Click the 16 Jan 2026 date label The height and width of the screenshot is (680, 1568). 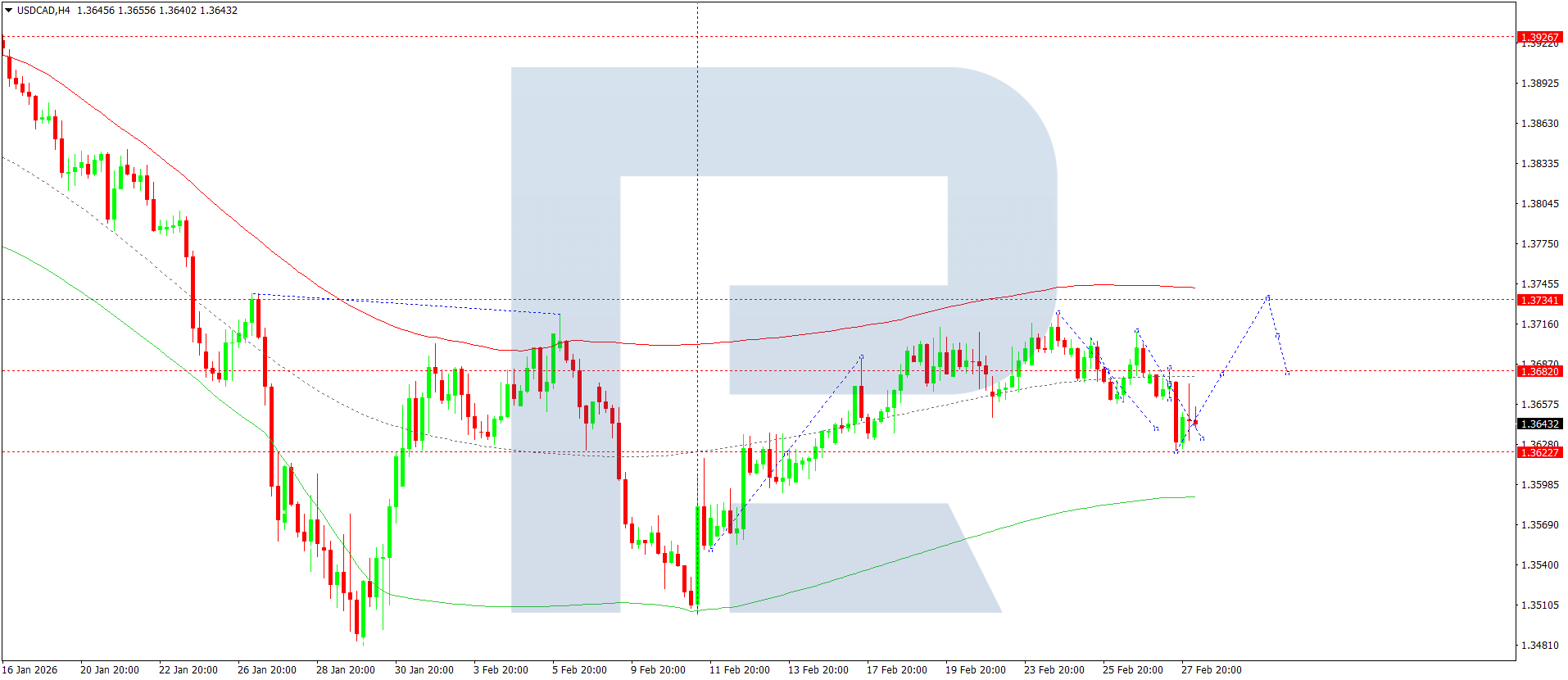(x=29, y=670)
